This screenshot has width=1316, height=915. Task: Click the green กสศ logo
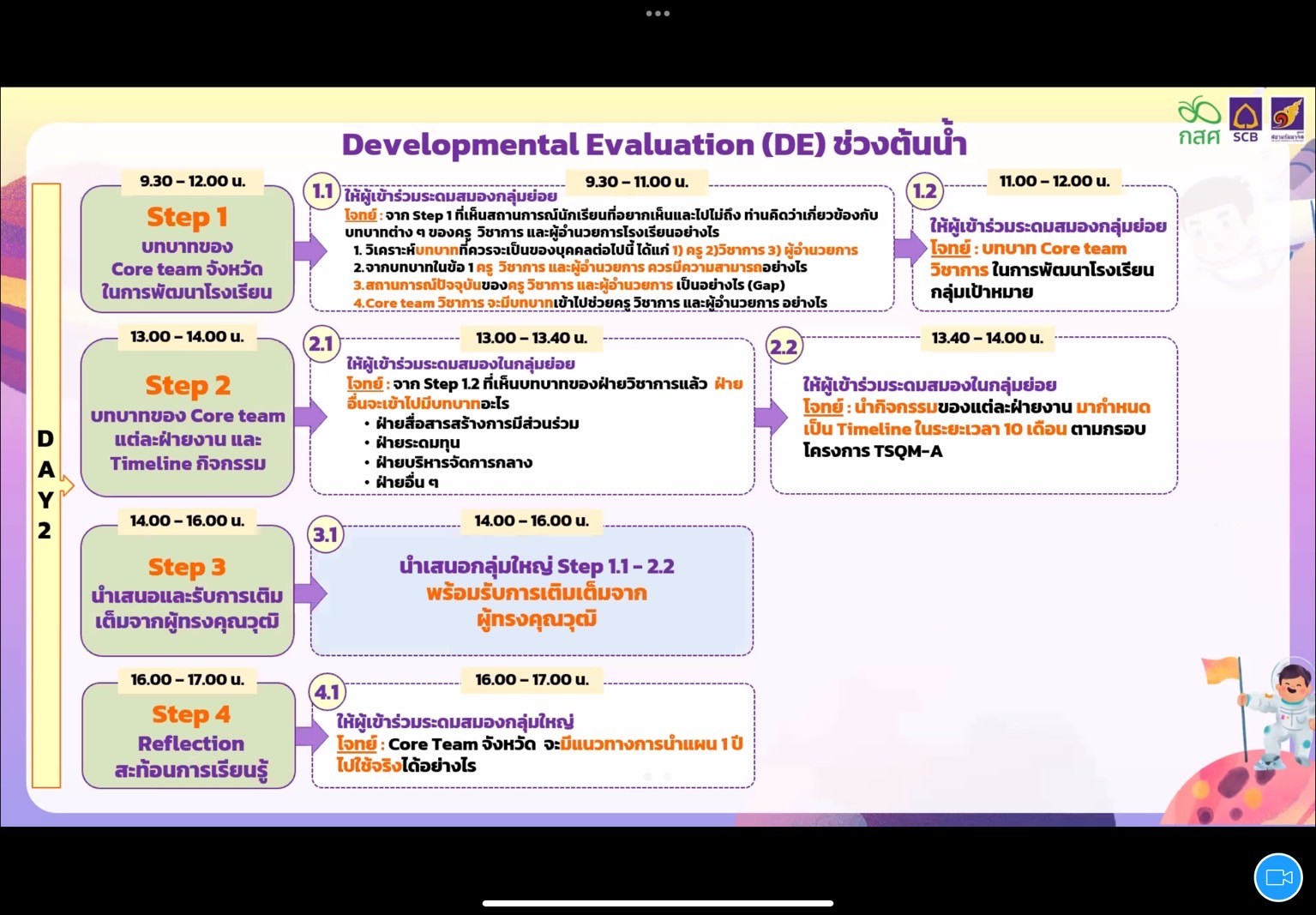[1199, 121]
